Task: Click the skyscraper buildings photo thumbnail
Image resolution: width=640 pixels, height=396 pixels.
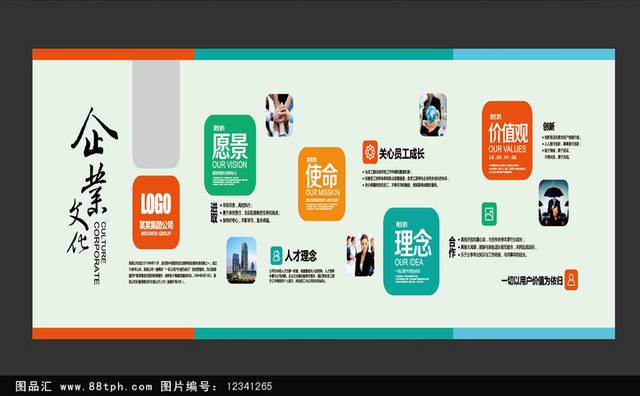Action: click(241, 260)
